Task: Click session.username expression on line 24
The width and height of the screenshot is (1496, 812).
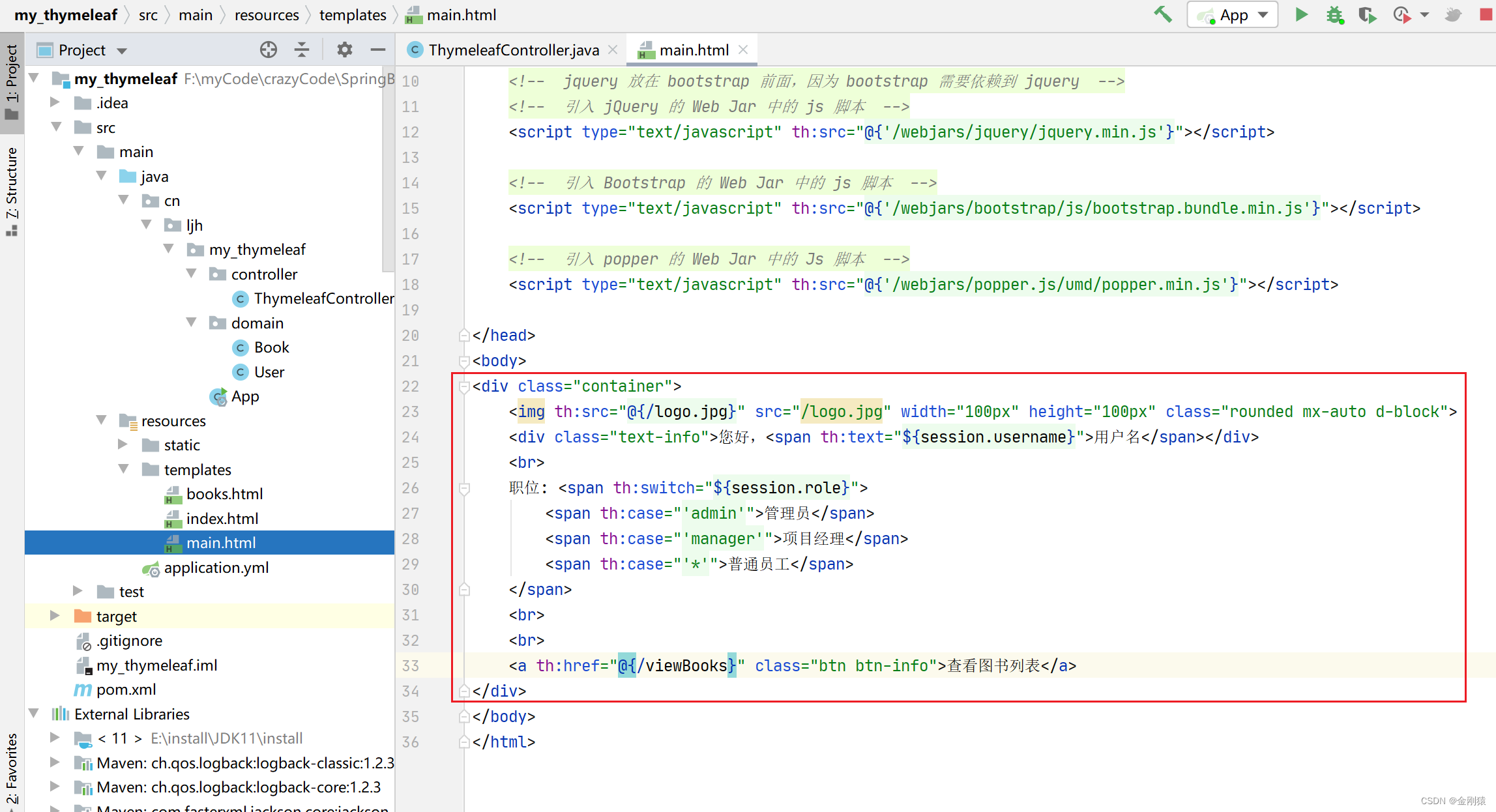Action: tap(988, 437)
